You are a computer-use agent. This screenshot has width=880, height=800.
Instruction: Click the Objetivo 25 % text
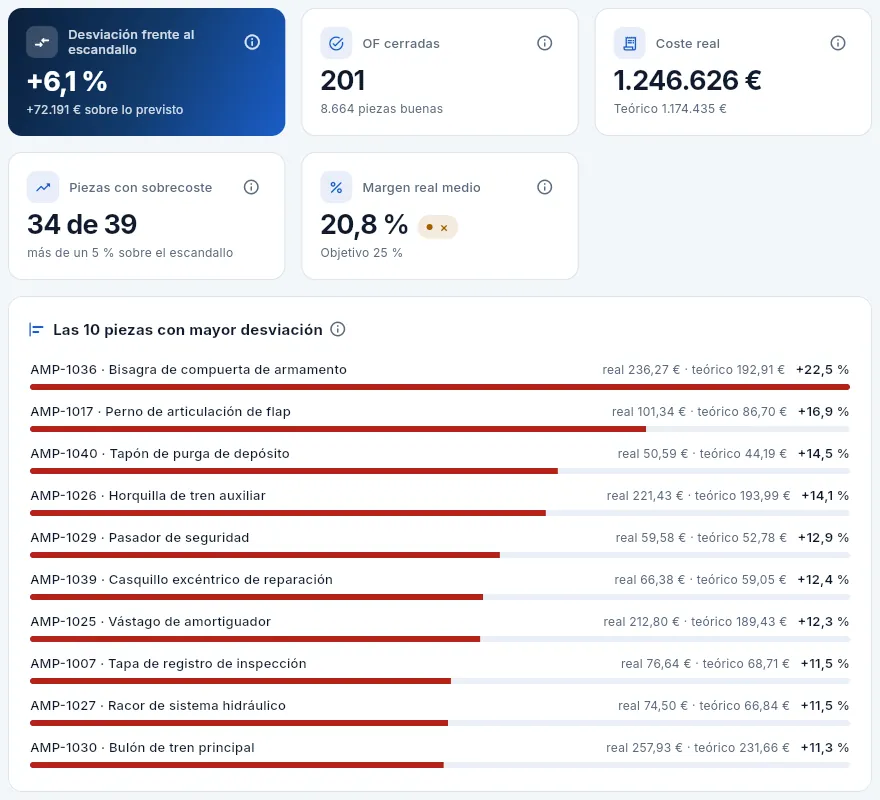coord(361,253)
